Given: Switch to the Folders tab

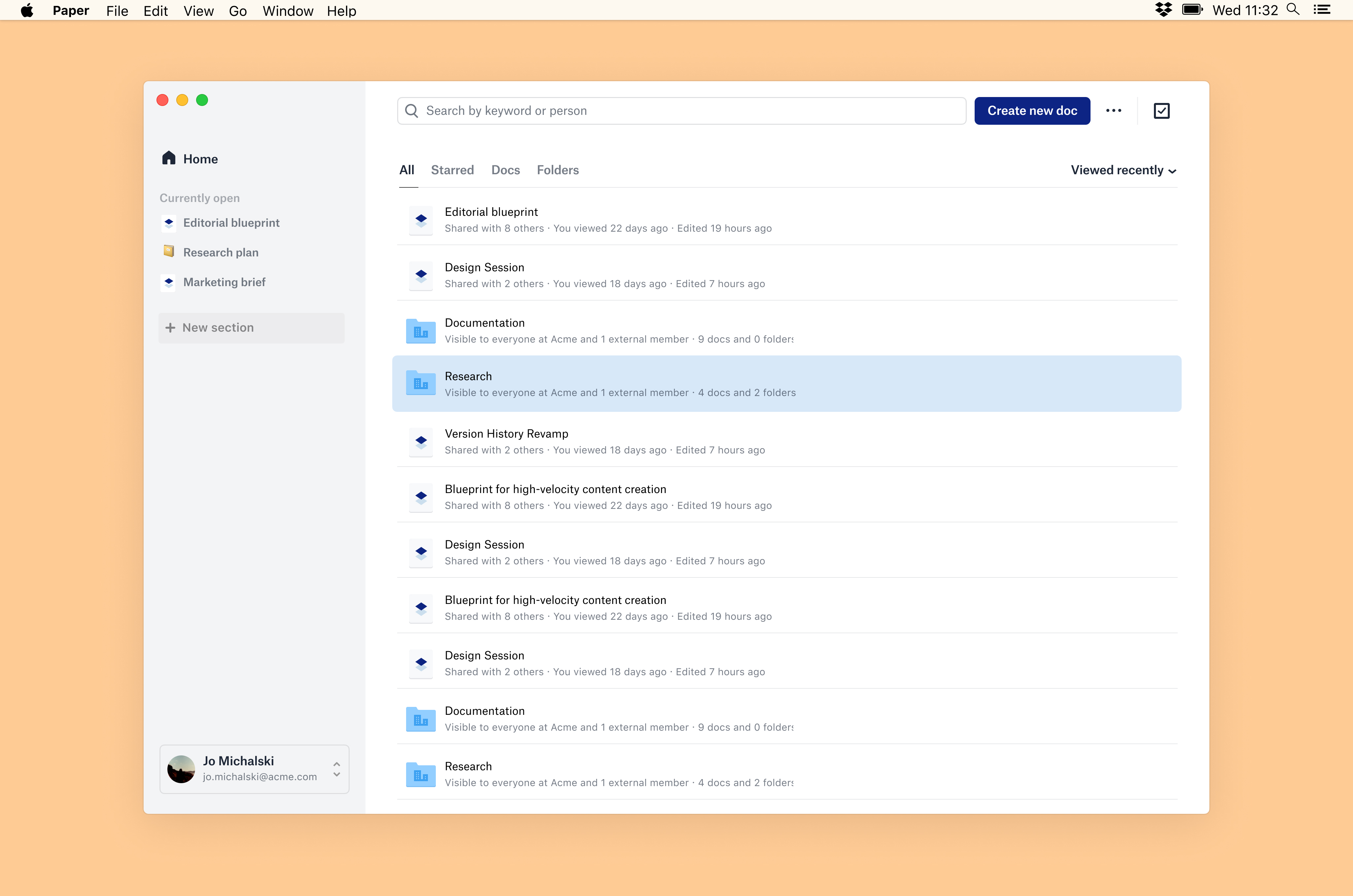Looking at the screenshot, I should tap(557, 170).
